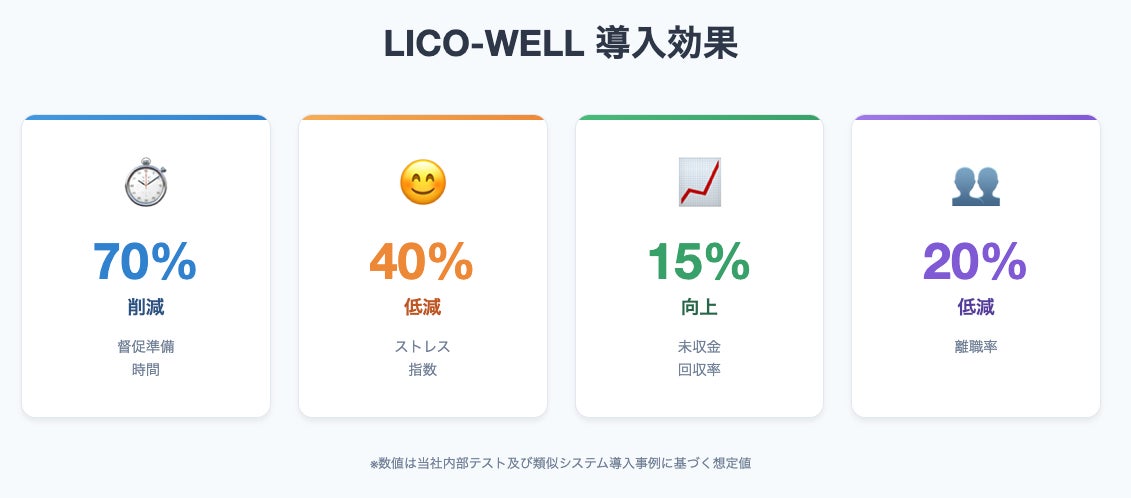Click the blue top bar of first card

point(146,118)
